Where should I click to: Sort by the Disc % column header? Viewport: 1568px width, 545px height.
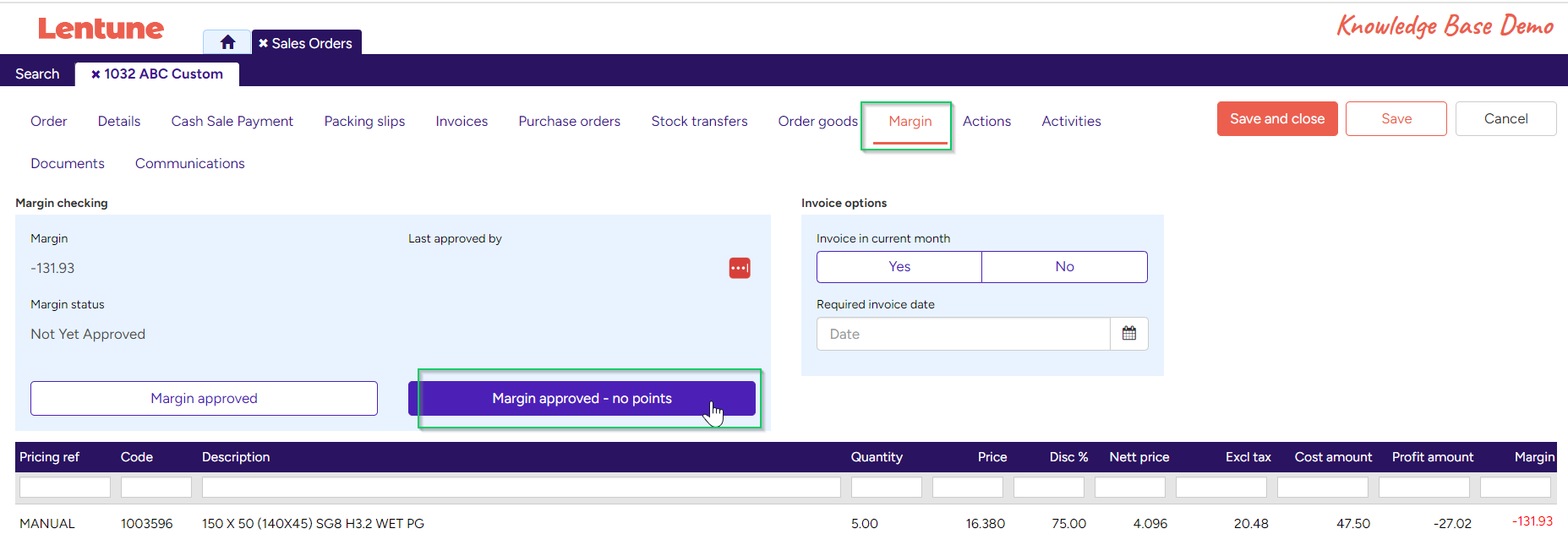[1068, 457]
